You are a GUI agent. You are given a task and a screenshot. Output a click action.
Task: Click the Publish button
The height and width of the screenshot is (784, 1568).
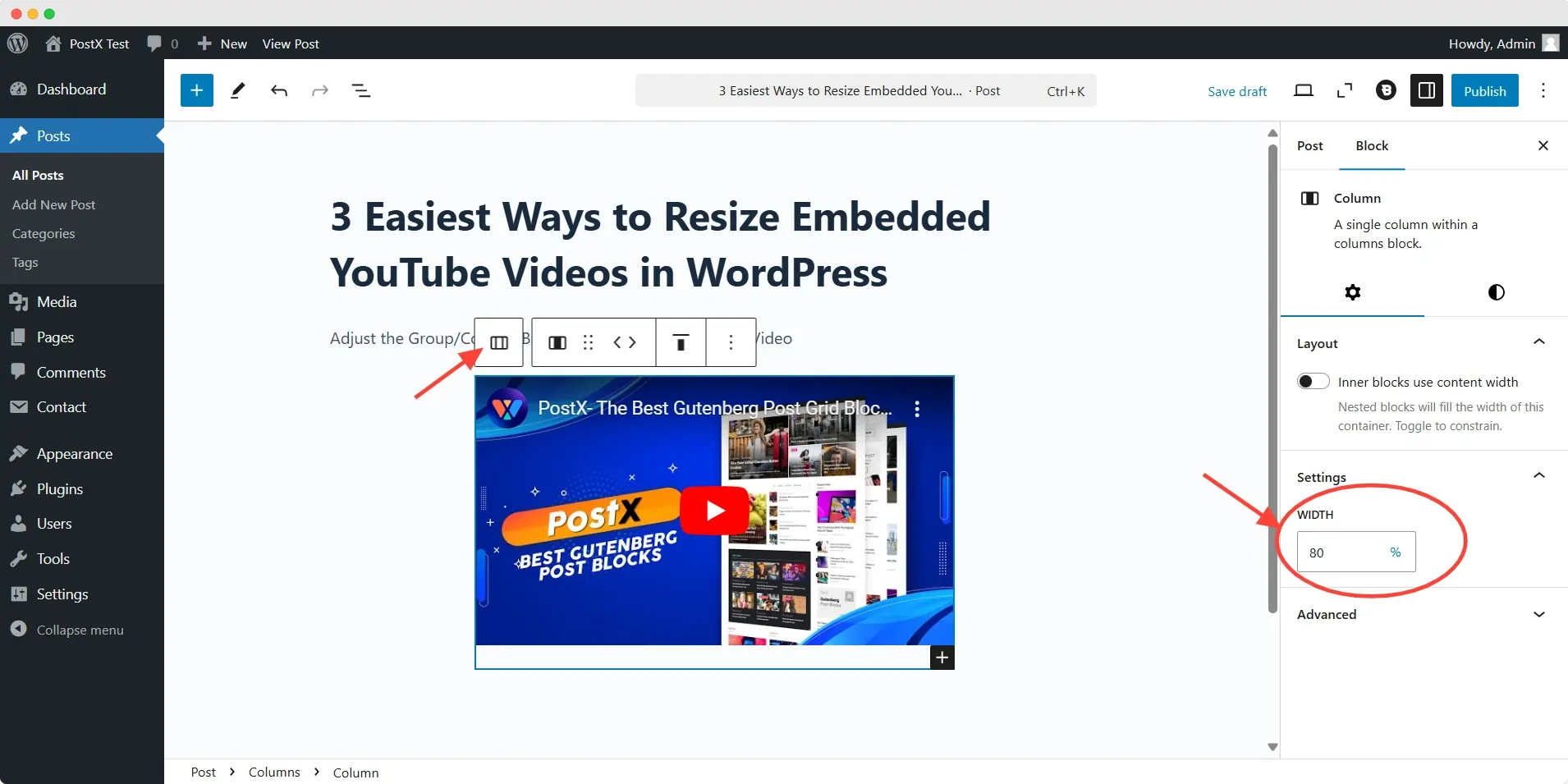click(x=1485, y=90)
